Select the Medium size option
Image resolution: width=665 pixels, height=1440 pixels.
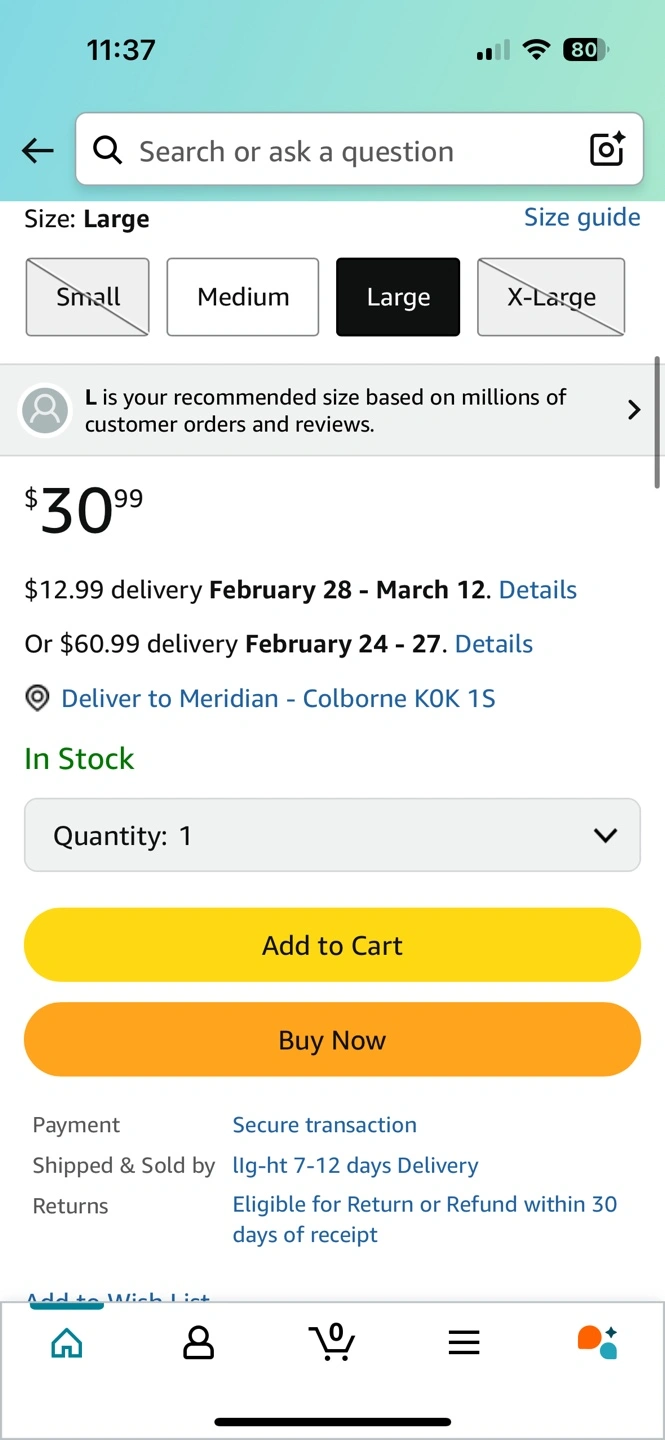pyautogui.click(x=243, y=297)
